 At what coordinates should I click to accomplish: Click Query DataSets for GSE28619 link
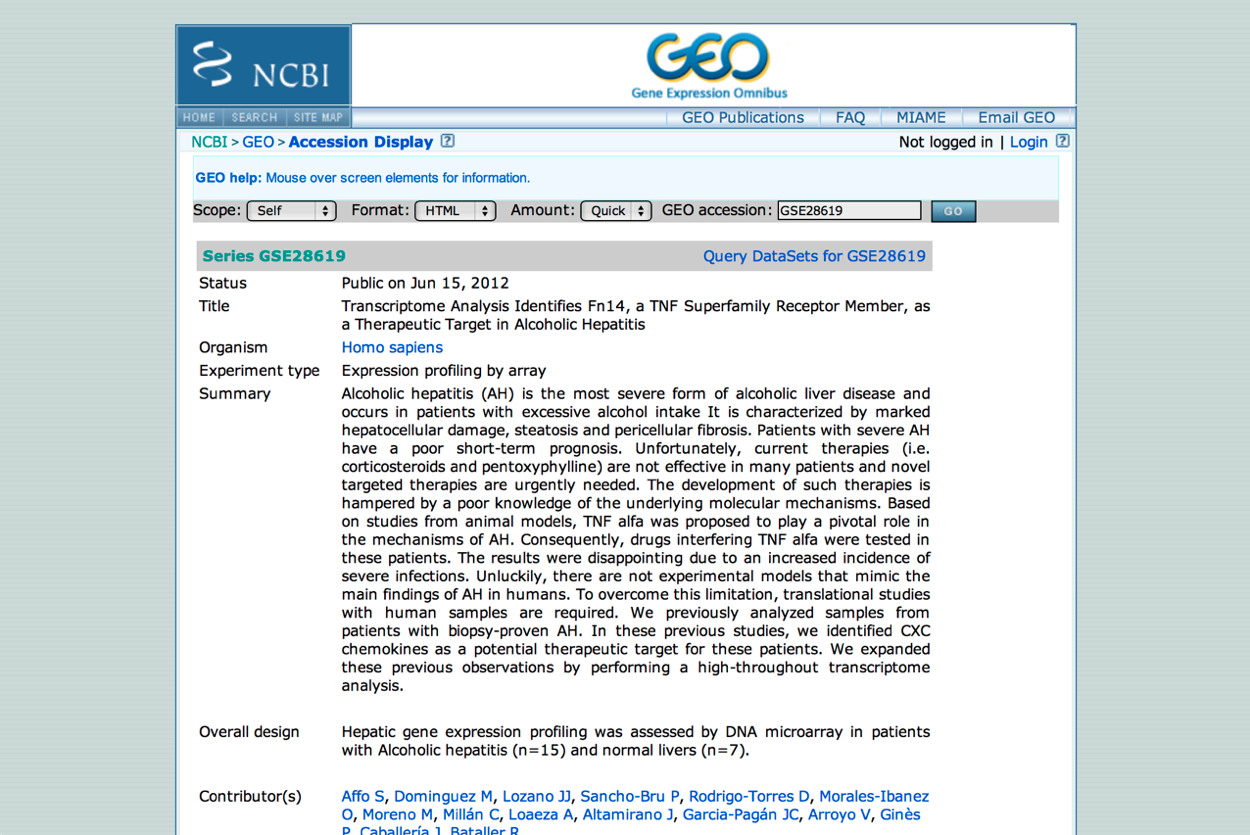814,256
